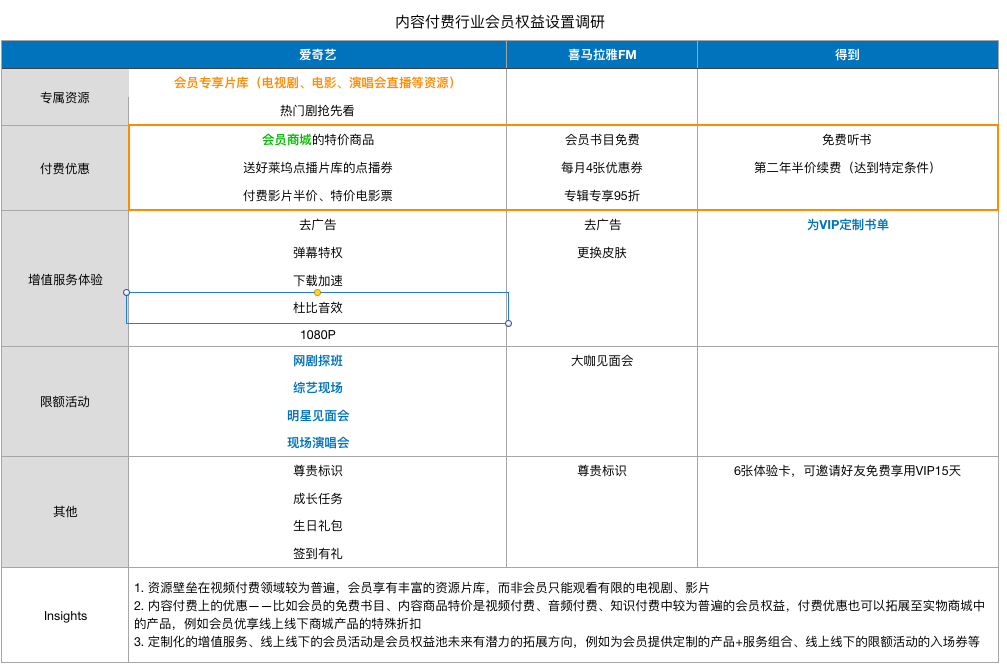Click the blue 网剧探班 text
1007x669 pixels.
[x=317, y=361]
